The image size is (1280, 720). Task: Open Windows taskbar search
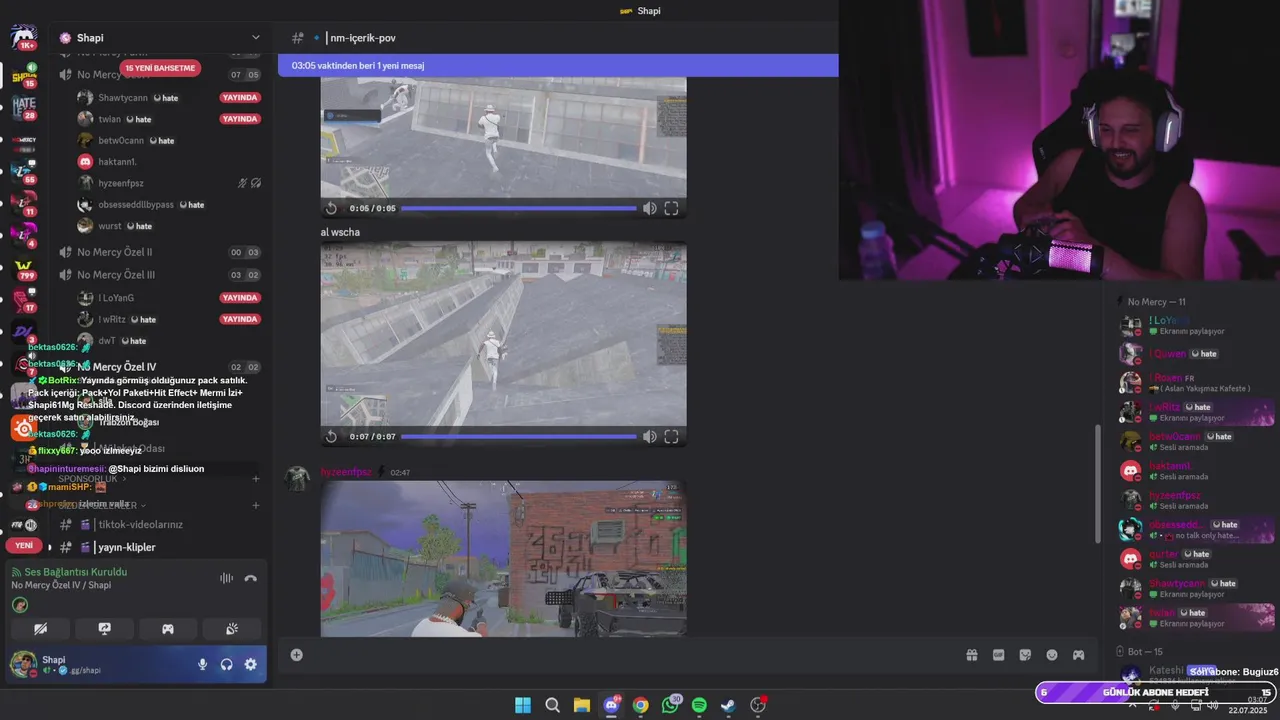click(552, 705)
